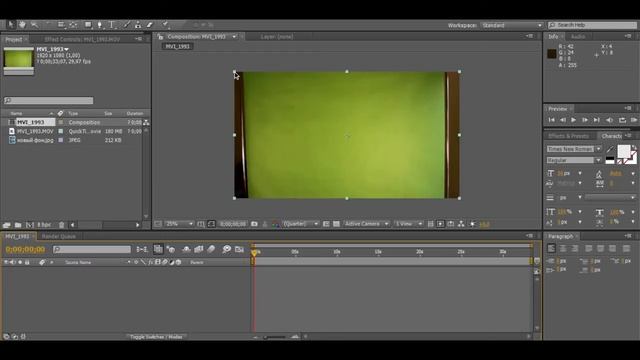Select the Eraser tool
The image size is (640, 360).
(x=150, y=25)
